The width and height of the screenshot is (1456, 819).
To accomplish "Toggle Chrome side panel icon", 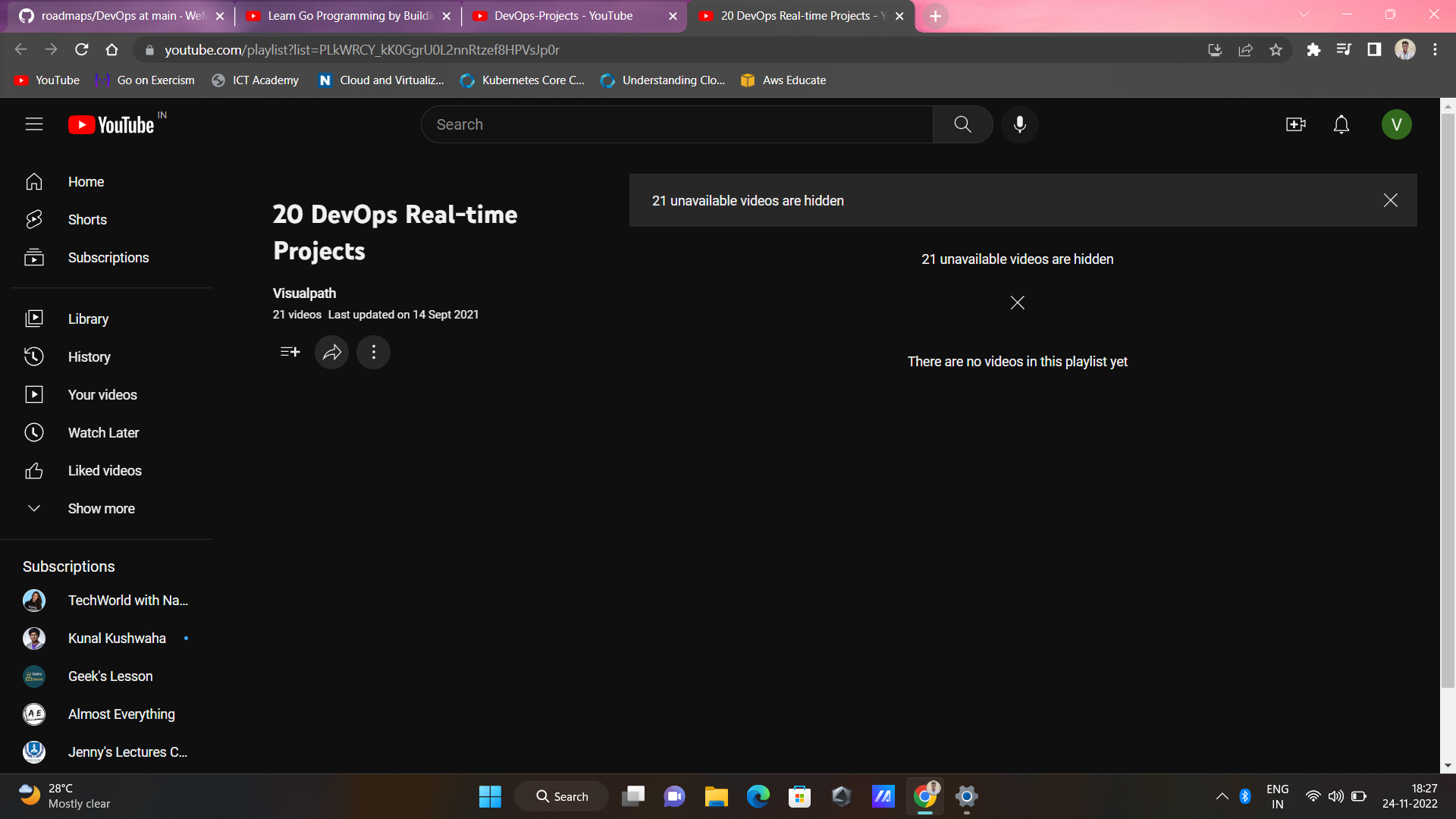I will 1373,50.
